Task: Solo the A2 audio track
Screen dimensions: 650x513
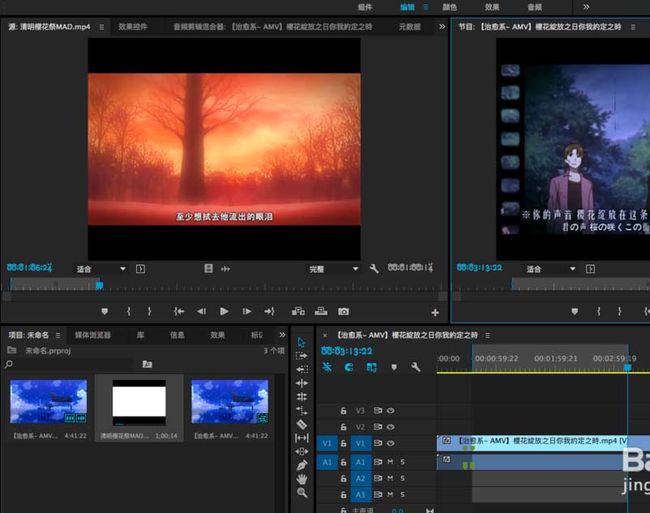Action: tap(402, 478)
